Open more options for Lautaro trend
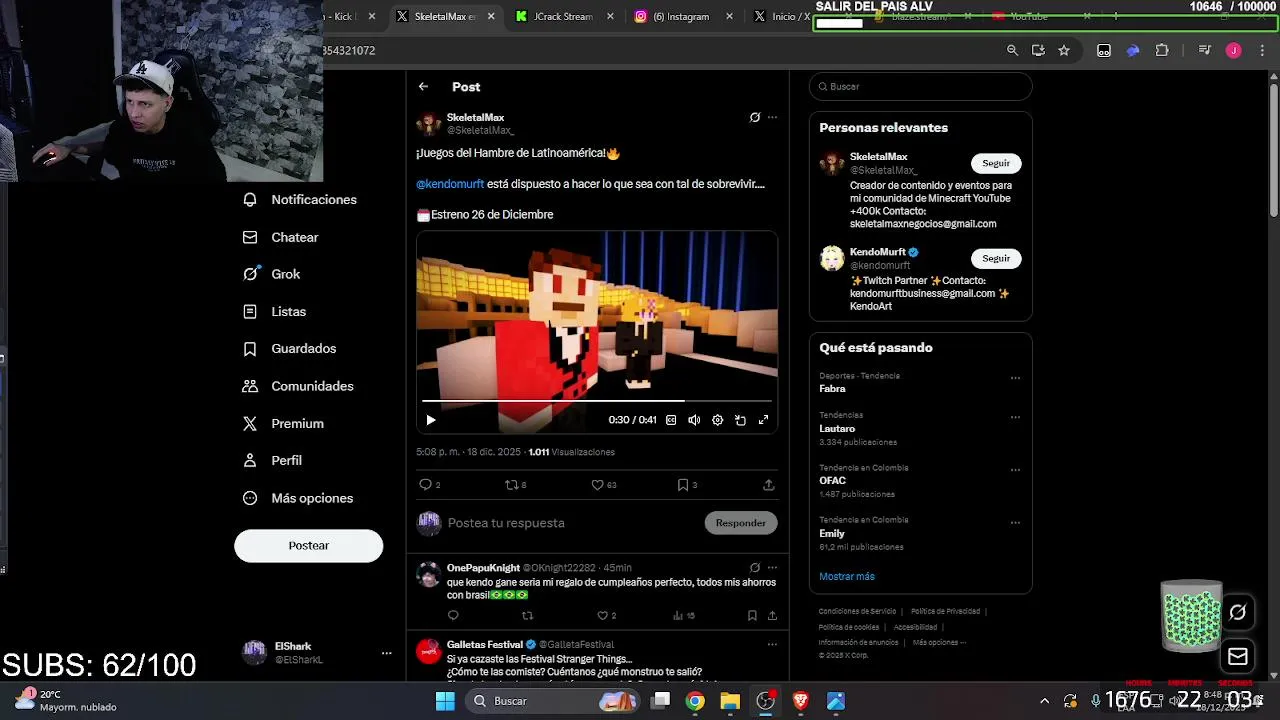 1015,417
